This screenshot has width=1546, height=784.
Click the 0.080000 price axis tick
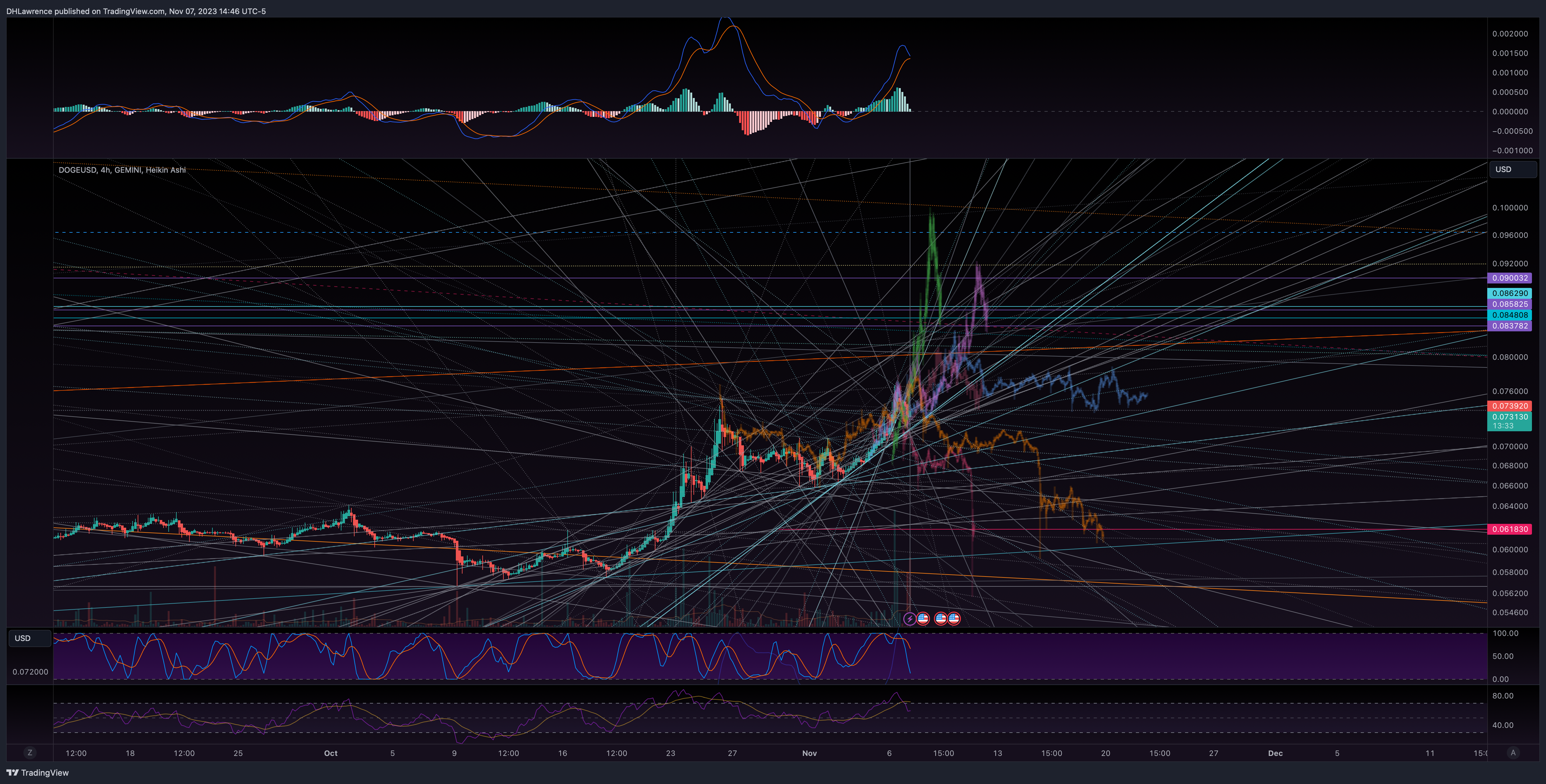click(x=1510, y=357)
